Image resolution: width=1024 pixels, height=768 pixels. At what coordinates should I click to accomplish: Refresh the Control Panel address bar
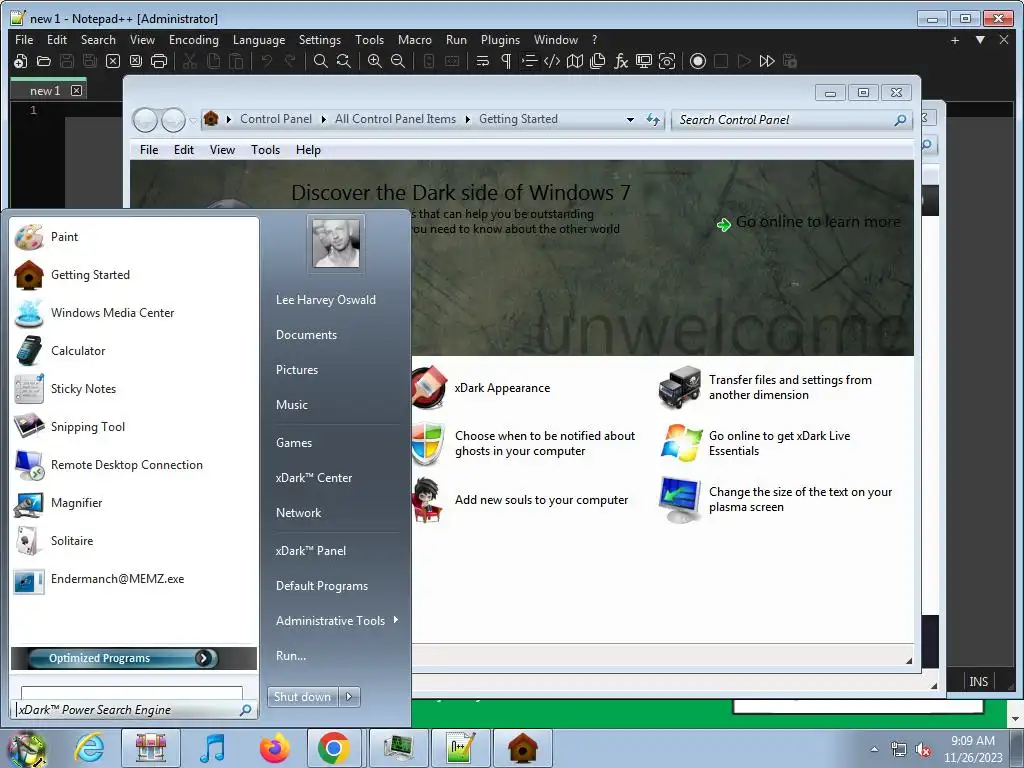[653, 120]
